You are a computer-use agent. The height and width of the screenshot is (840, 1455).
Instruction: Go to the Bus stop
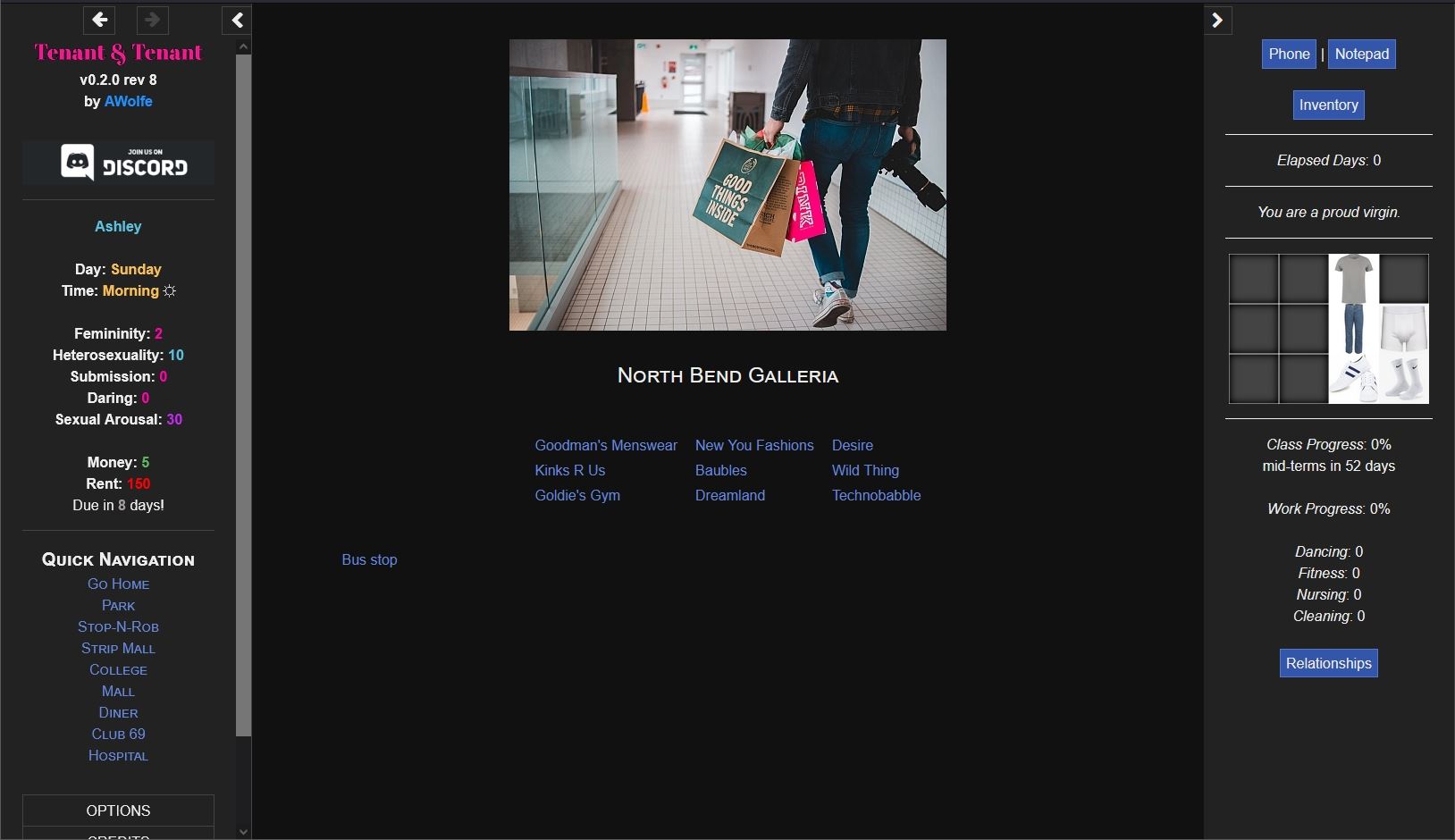(369, 559)
